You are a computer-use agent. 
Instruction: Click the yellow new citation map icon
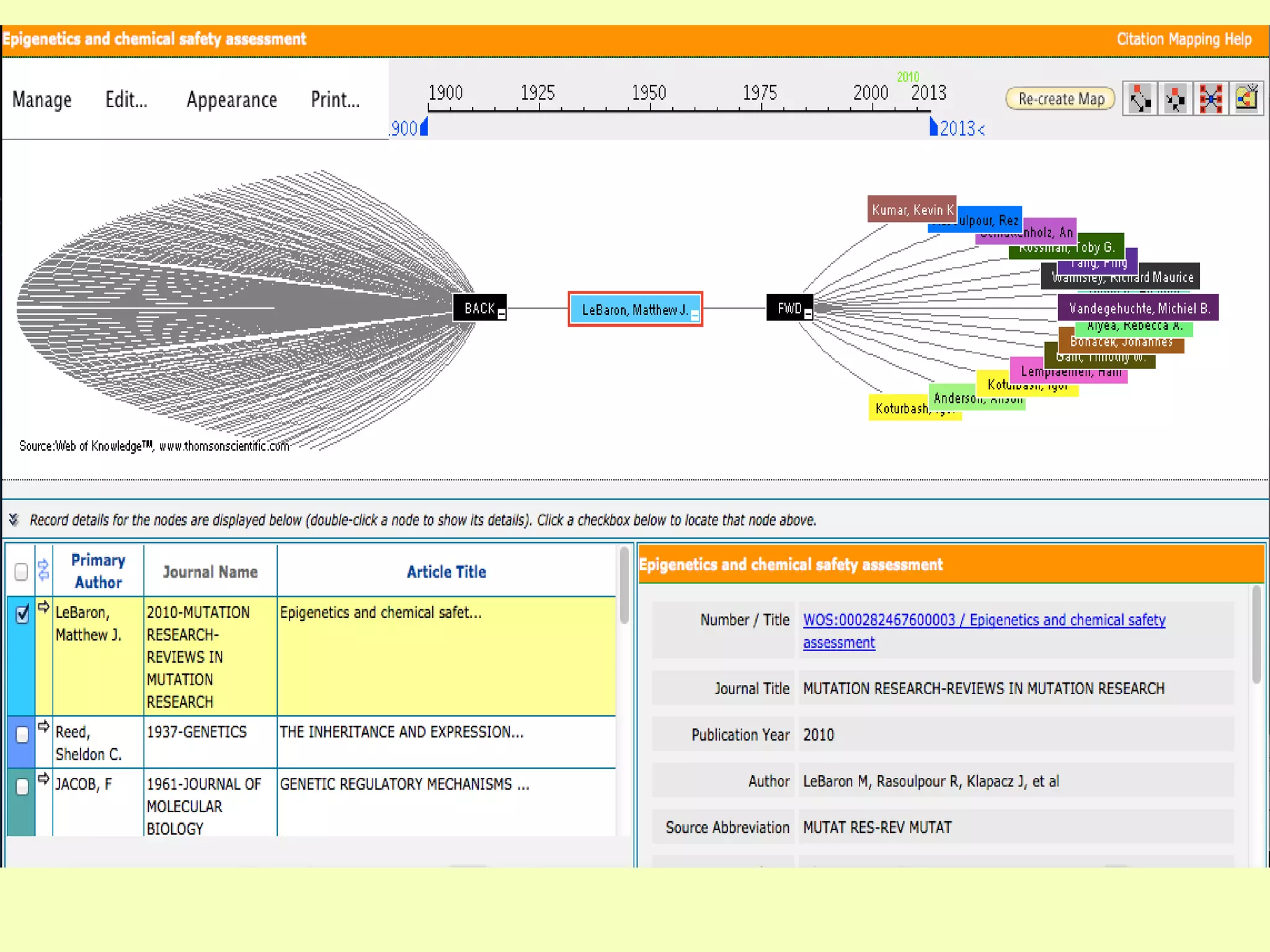1246,99
